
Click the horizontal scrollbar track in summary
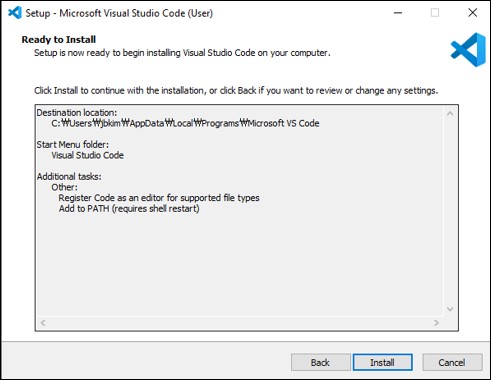(x=240, y=323)
